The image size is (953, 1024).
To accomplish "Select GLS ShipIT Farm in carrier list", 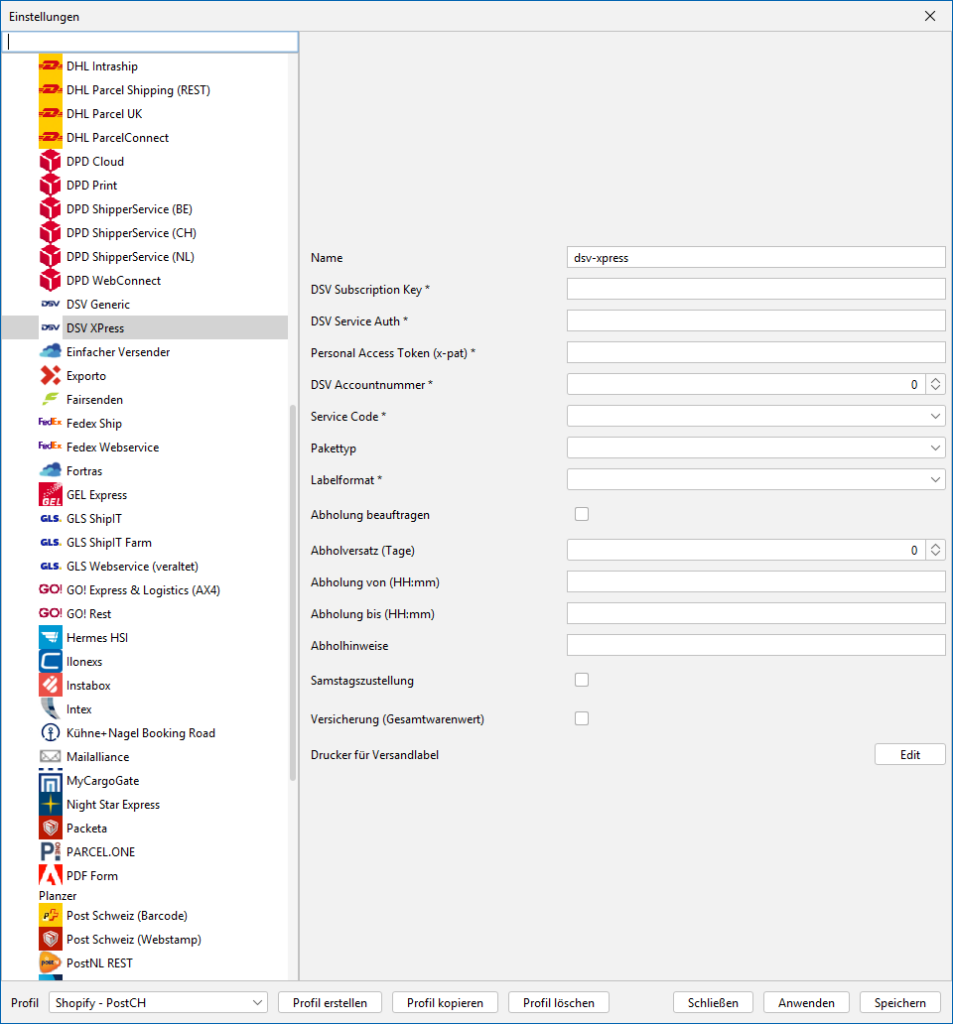I will coord(108,543).
